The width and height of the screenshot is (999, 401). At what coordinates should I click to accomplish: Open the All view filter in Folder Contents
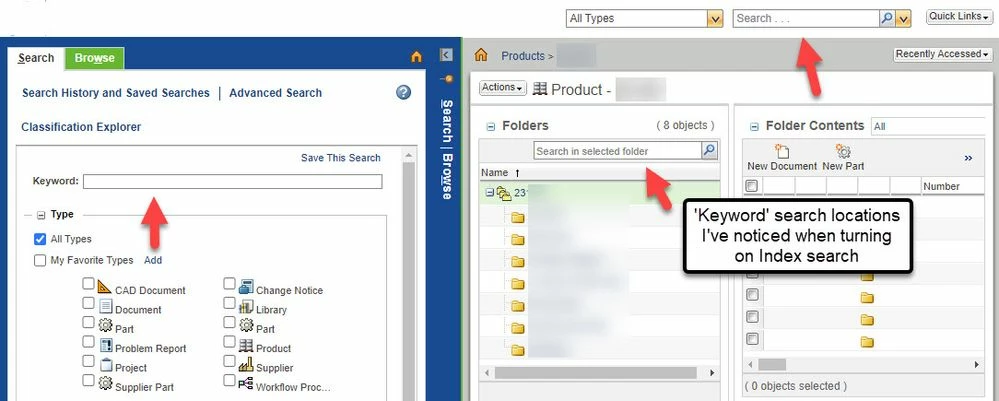pyautogui.click(x=928, y=126)
